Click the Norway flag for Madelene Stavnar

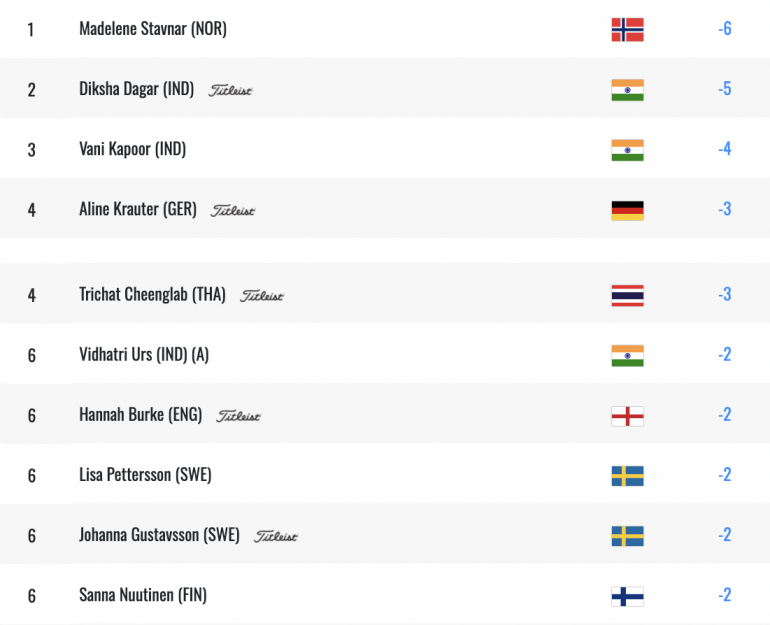tap(627, 29)
